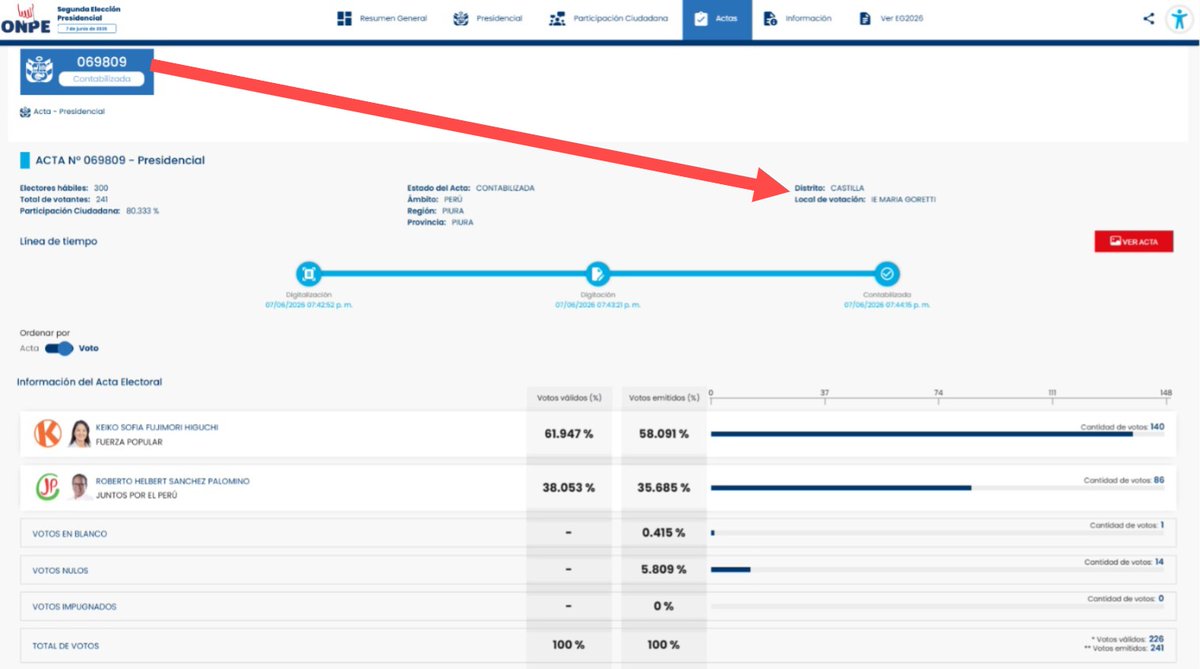
Task: Click the VOTOS EN BLANCO row label
Action: (70, 533)
